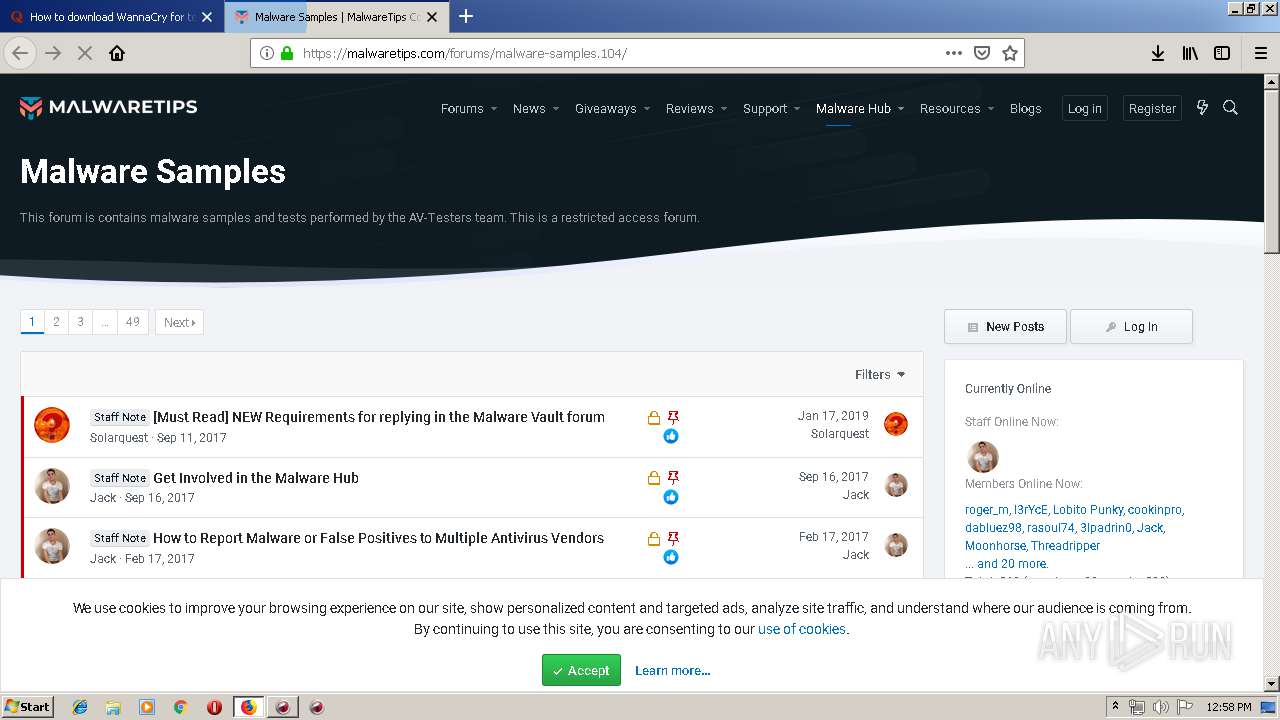The width and height of the screenshot is (1280, 720).
Task: Go to the Firefox home page icon
Action: (x=117, y=53)
